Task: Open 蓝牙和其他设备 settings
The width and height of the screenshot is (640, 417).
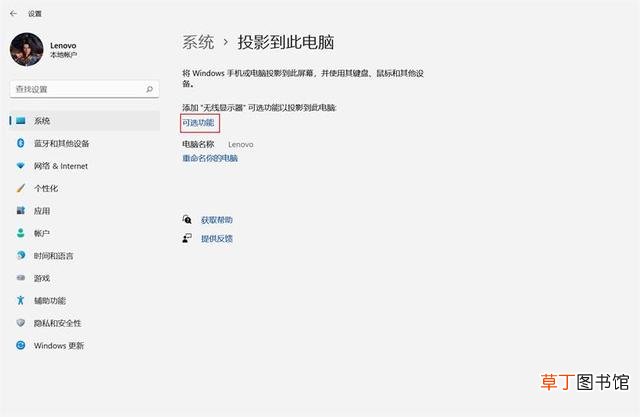Action: (x=62, y=144)
